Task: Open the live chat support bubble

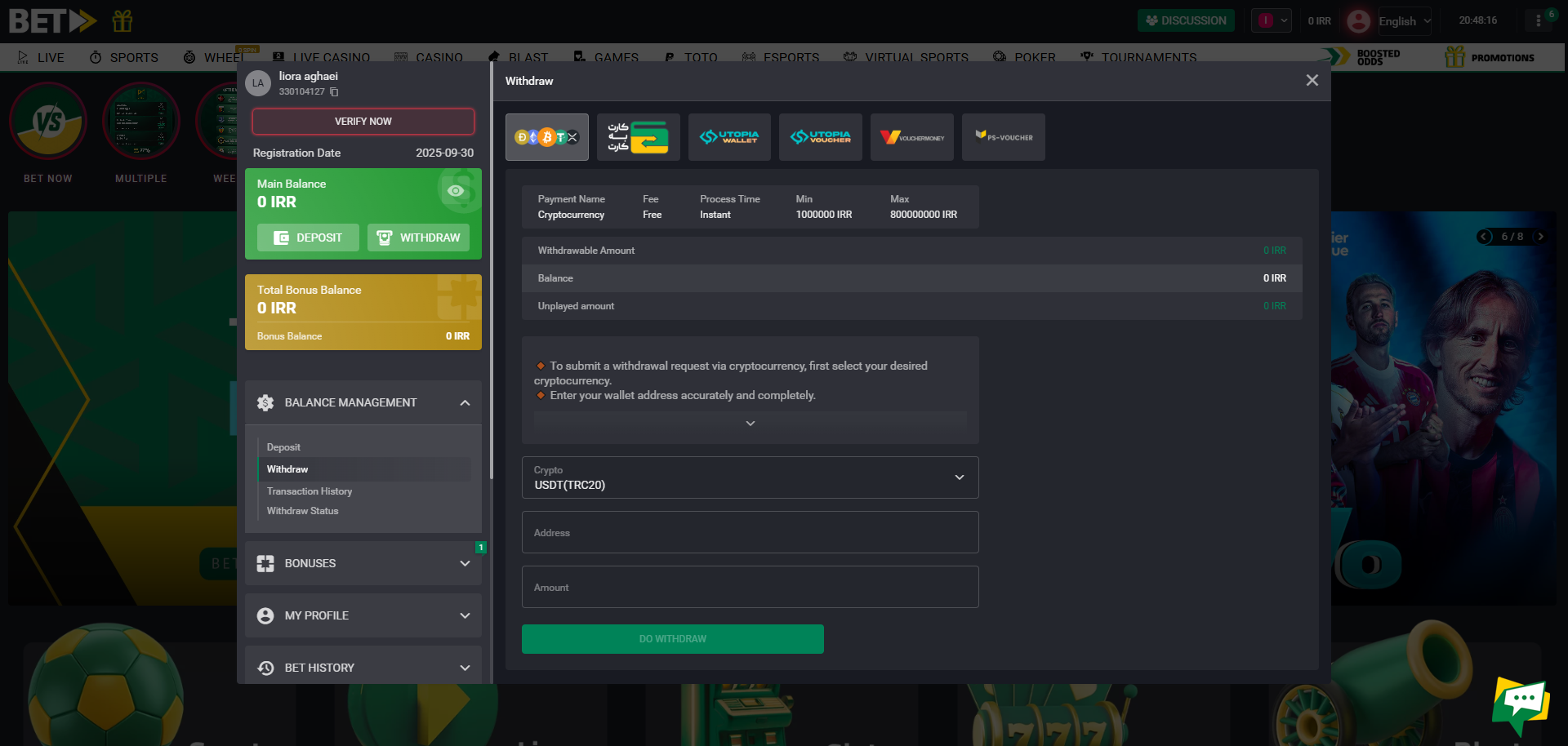Action: coord(1520,702)
